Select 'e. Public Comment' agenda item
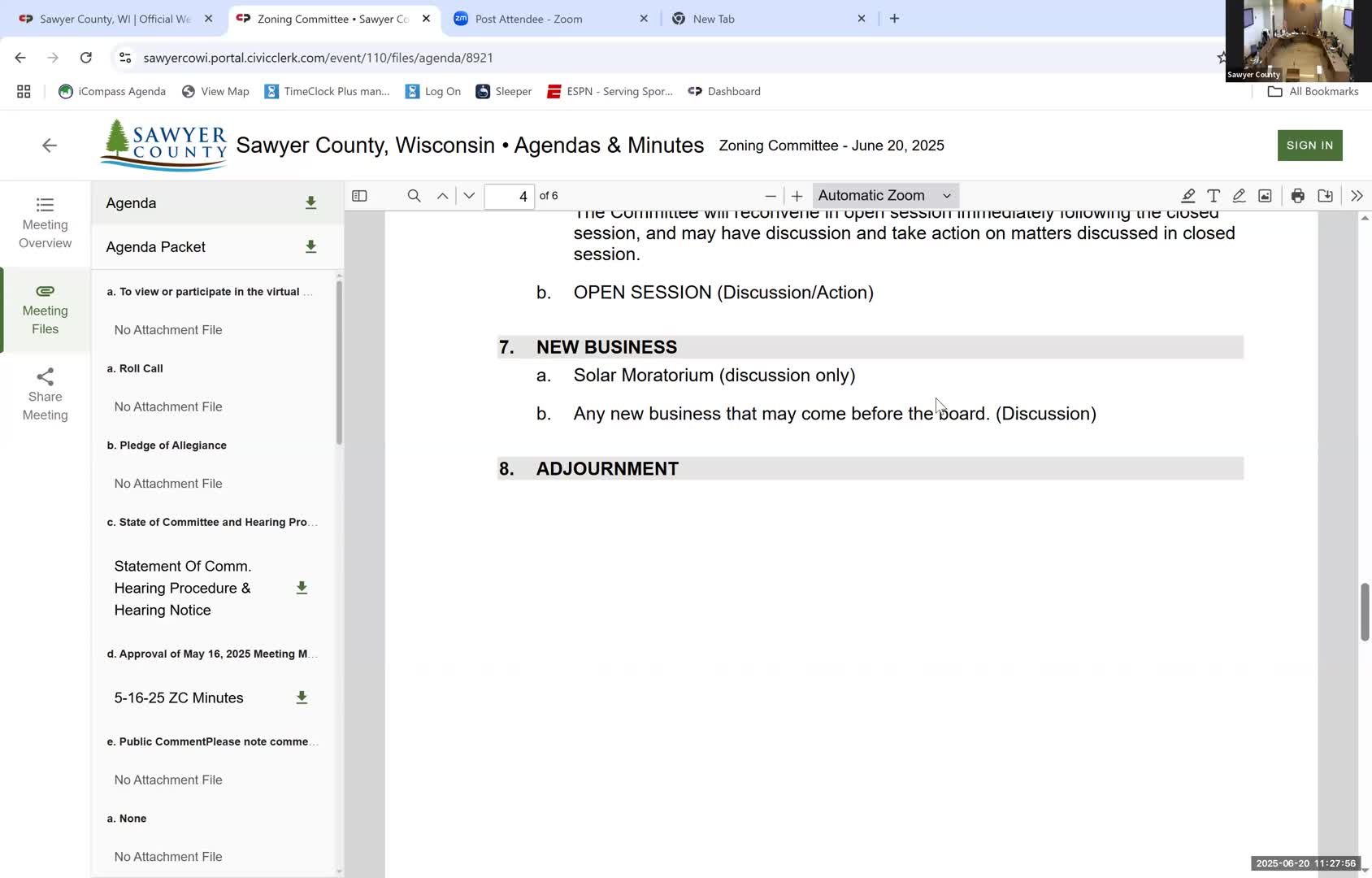Image resolution: width=1372 pixels, height=878 pixels. [211, 741]
